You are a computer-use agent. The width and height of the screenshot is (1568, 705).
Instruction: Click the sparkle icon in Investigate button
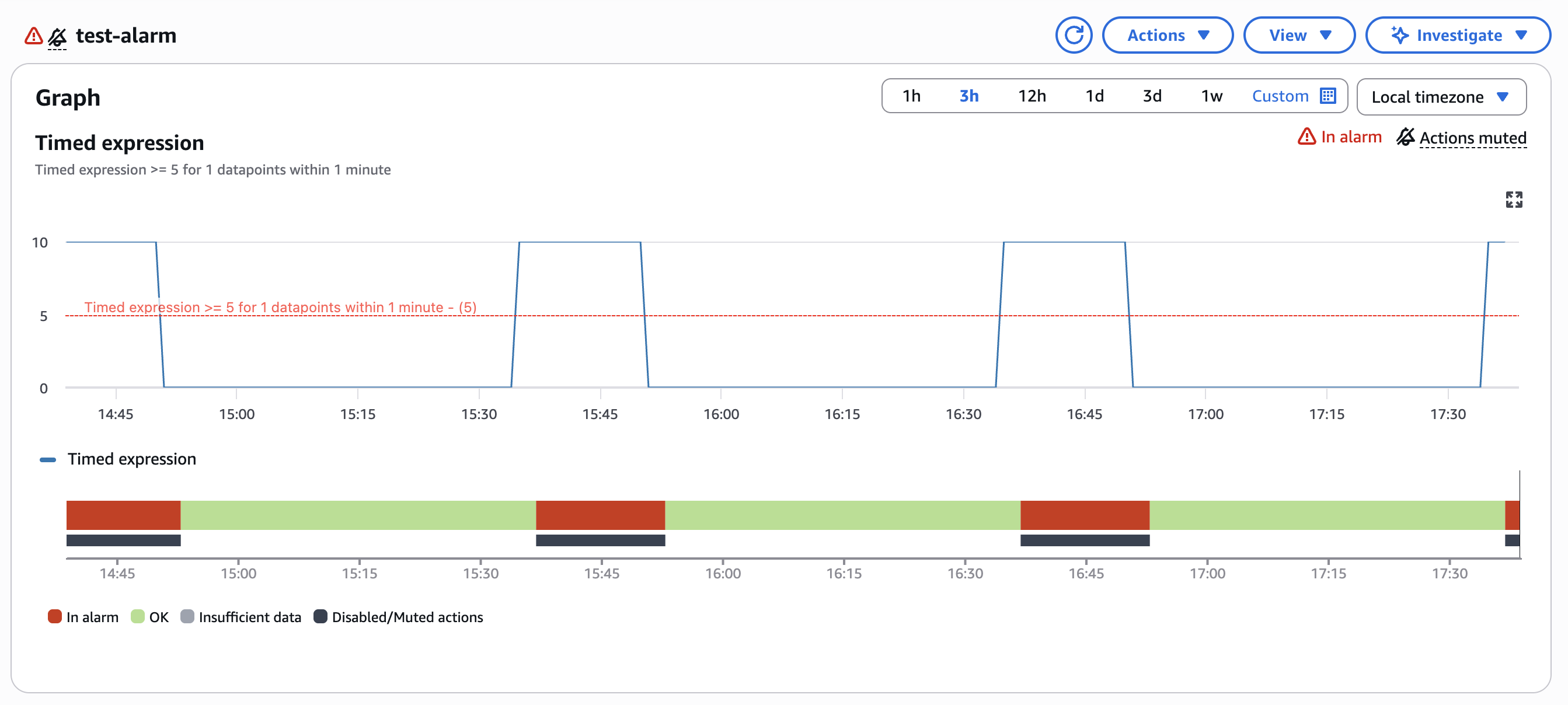(x=1399, y=35)
